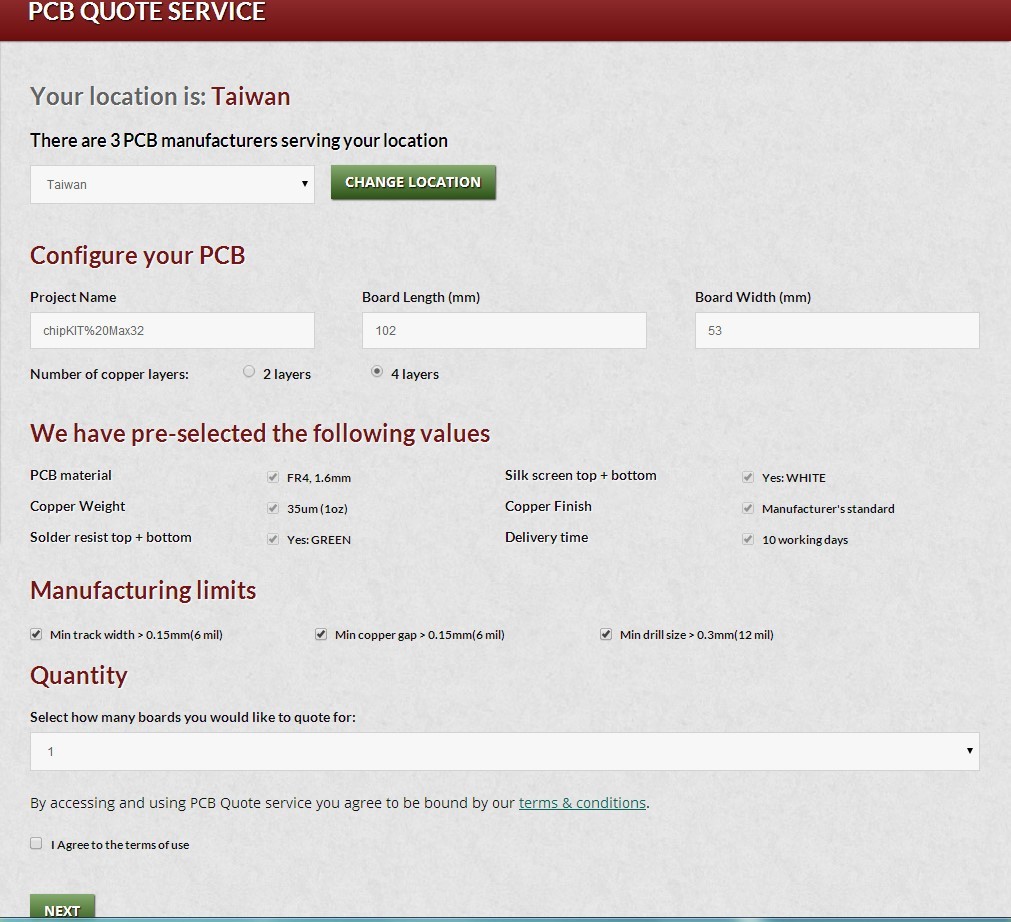Uncheck Min track width > 0.15mm
This screenshot has width=1011, height=922.
pyautogui.click(x=37, y=634)
